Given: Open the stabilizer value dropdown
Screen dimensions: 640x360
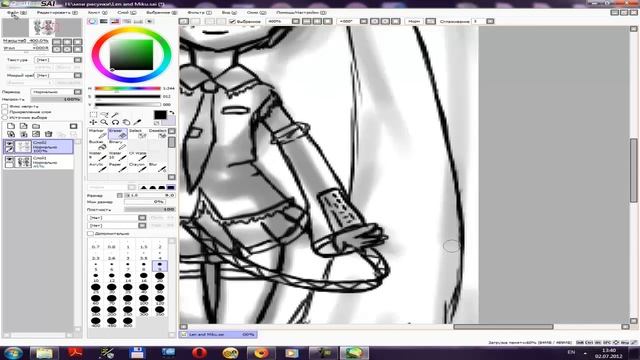Looking at the screenshot, I should point(490,21).
